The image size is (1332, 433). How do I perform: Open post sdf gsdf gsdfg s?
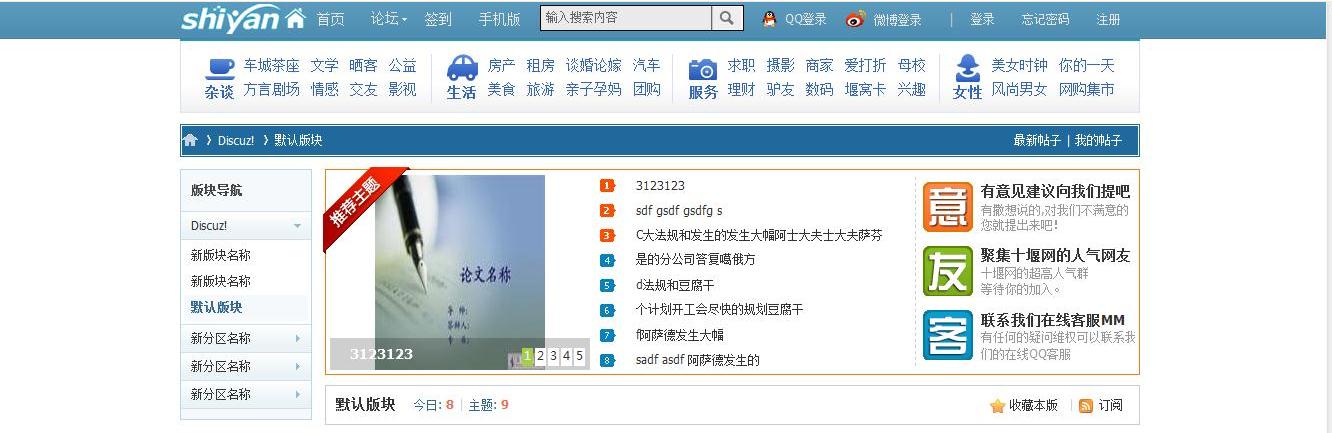pyautogui.click(x=679, y=211)
